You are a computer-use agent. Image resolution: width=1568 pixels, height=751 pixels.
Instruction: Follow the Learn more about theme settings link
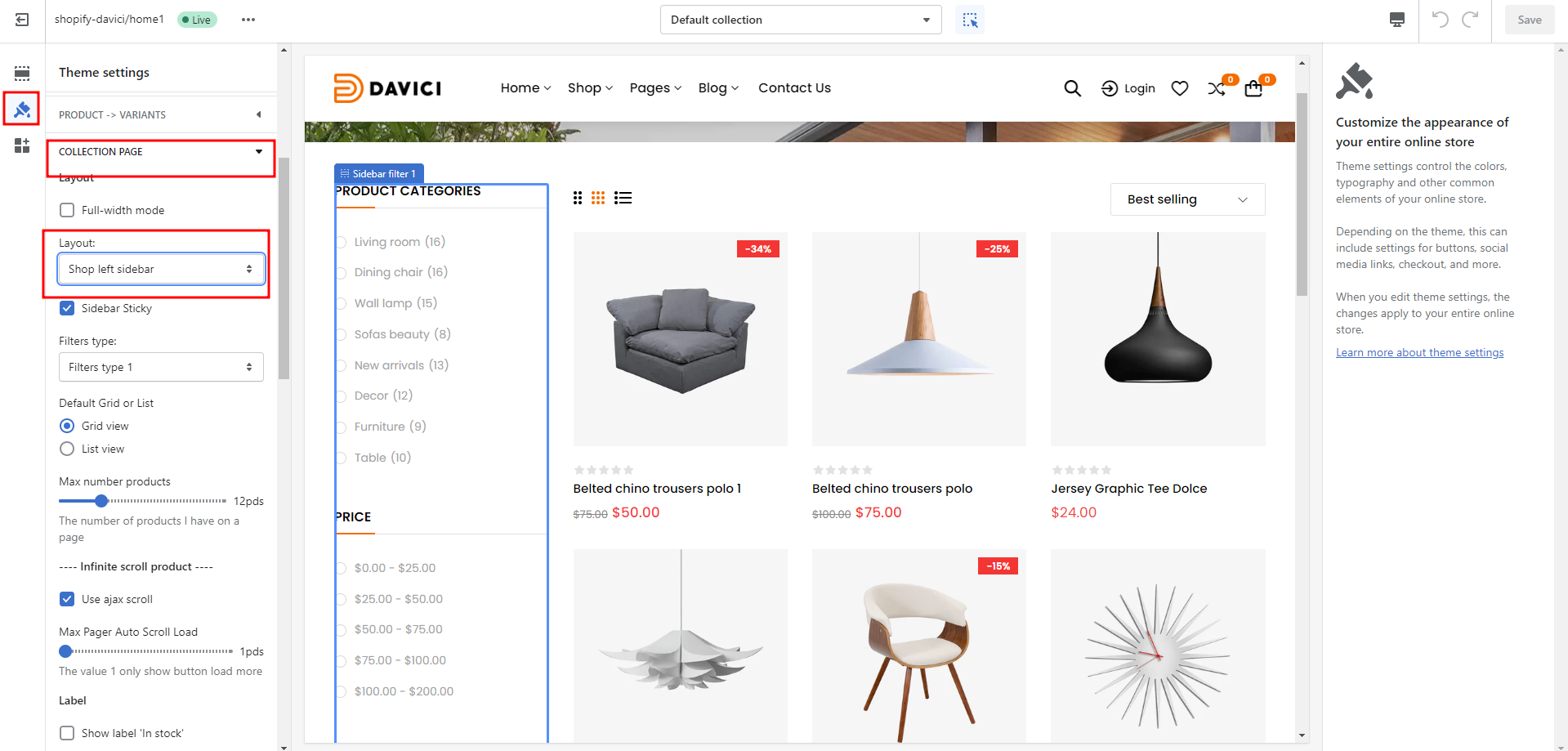(1419, 353)
